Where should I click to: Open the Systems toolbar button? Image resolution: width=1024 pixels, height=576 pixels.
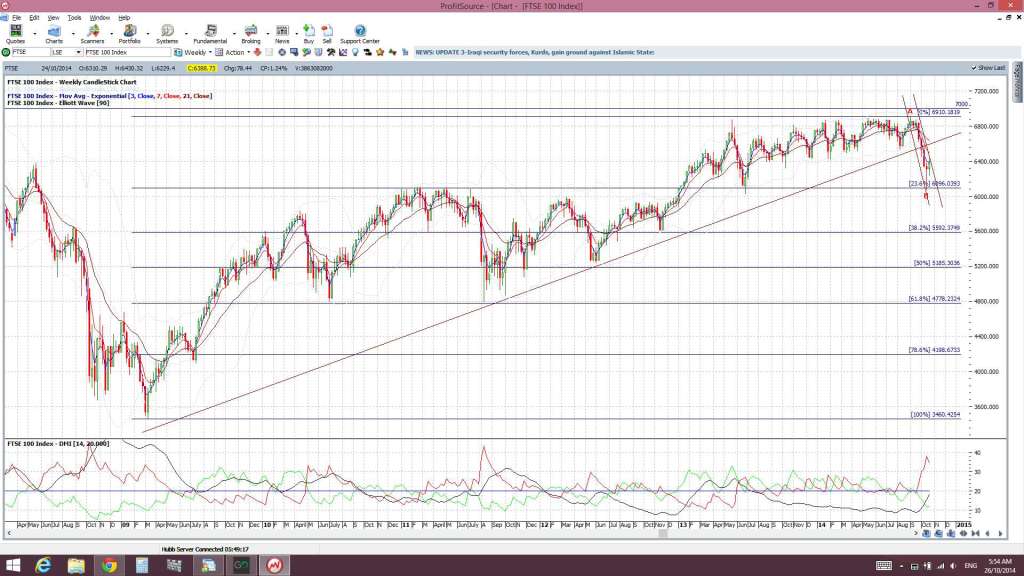167,34
